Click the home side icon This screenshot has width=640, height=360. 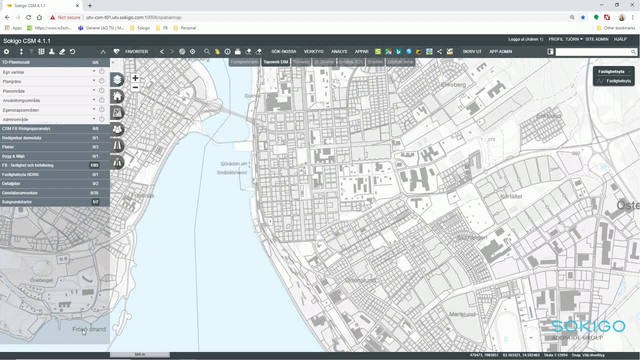point(118,97)
